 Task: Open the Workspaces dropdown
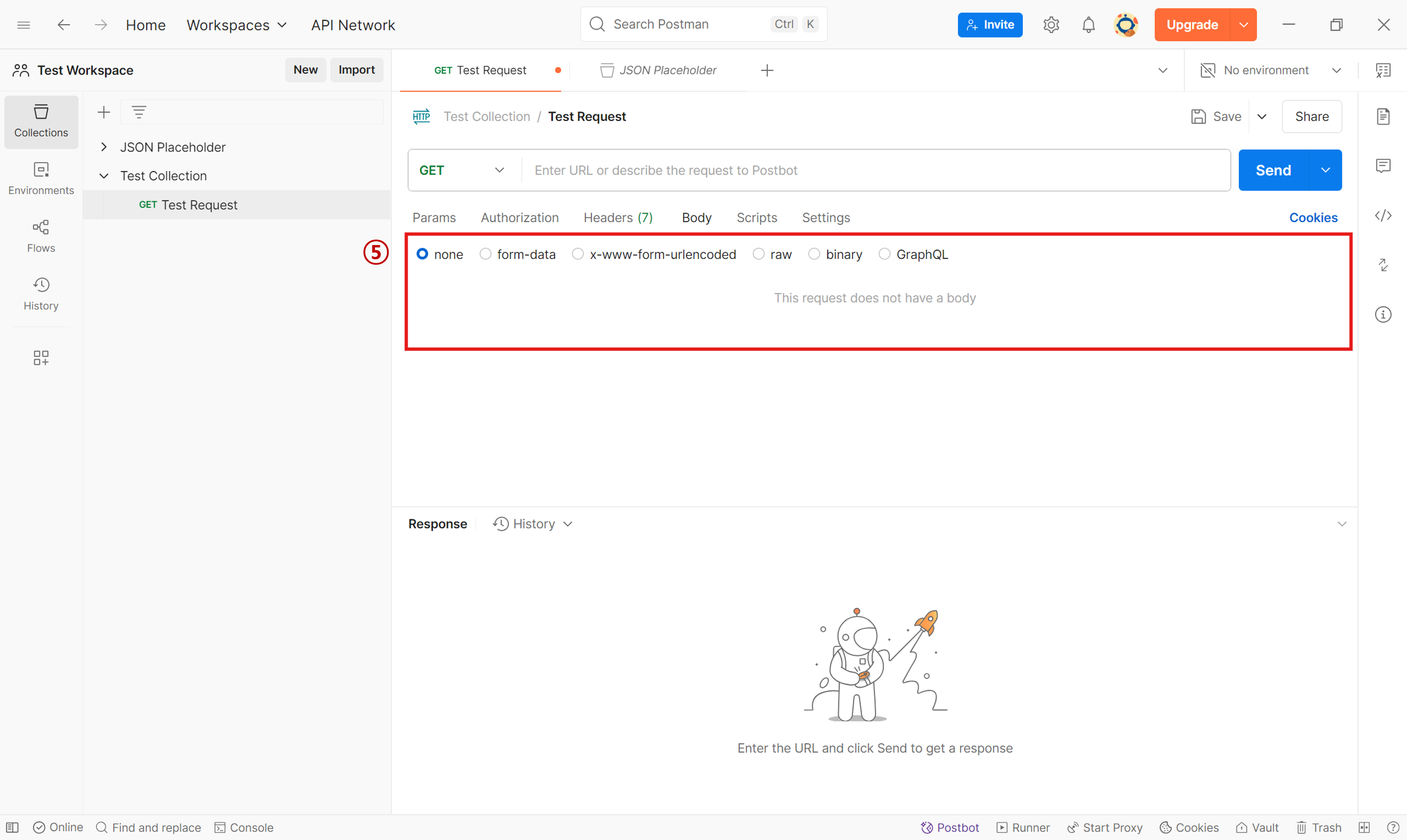tap(237, 25)
